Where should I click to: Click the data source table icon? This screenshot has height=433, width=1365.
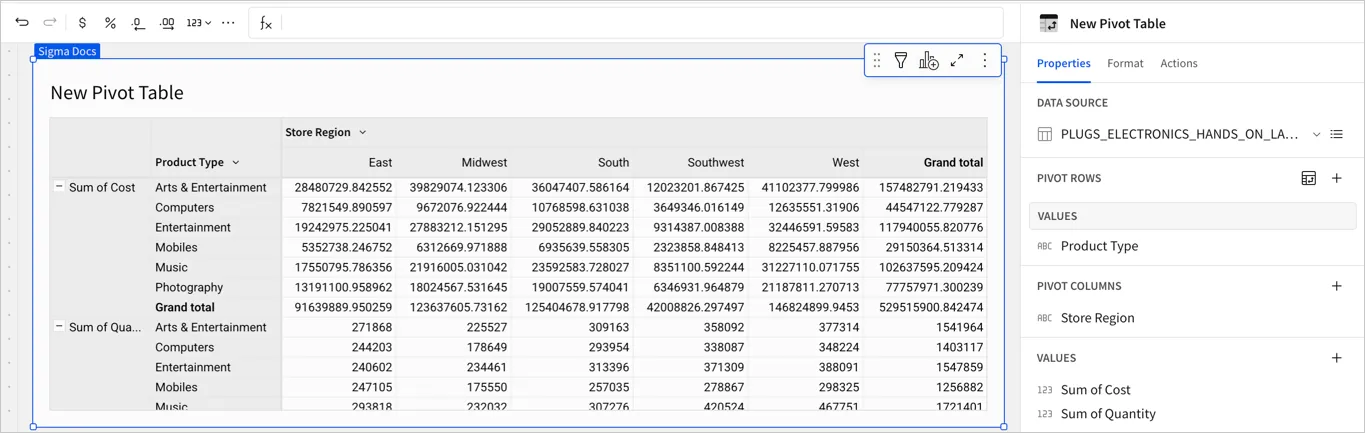(x=1045, y=134)
